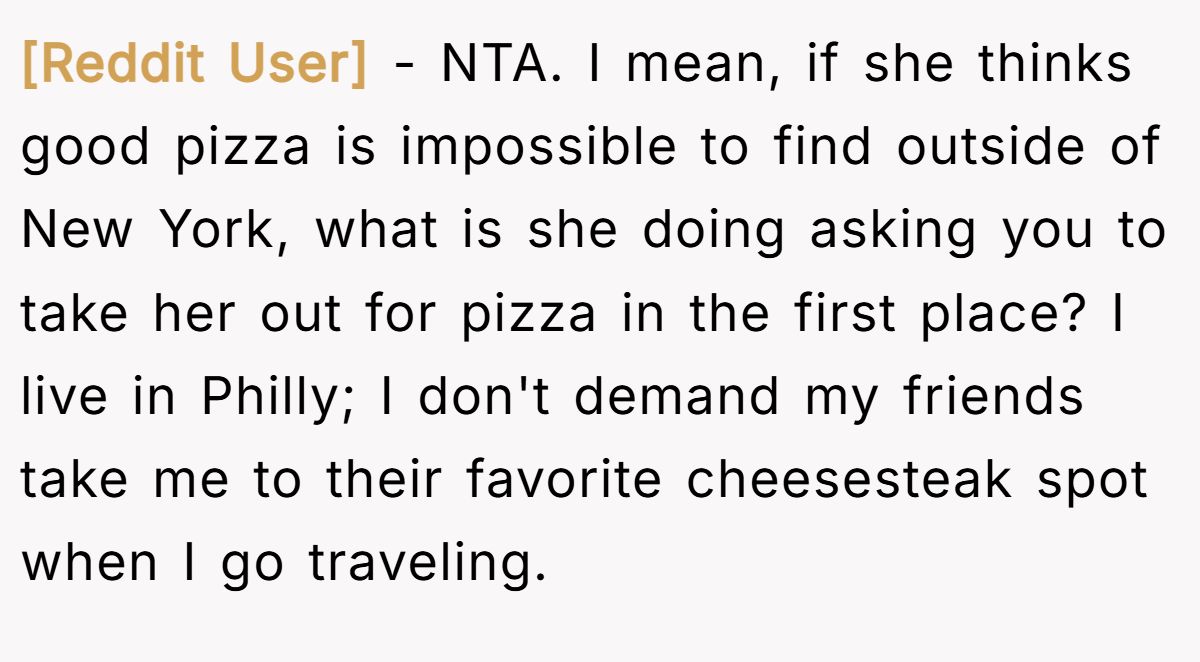1200x662 pixels.
Task: Click the phrase "New York"
Action: [x=146, y=231]
